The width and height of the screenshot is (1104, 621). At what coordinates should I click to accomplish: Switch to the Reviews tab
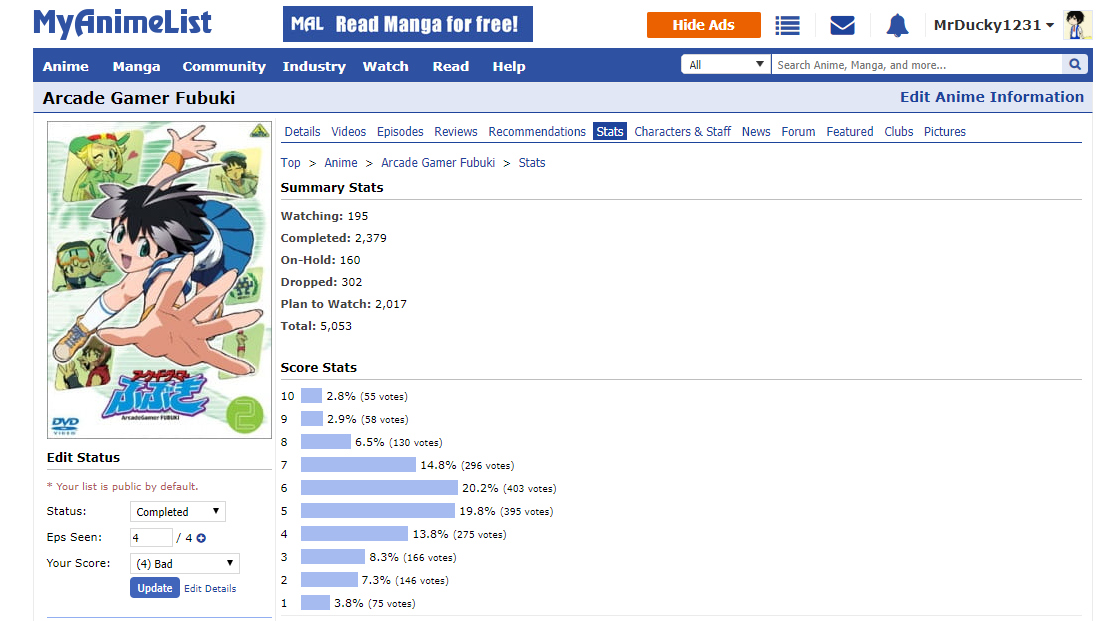point(456,132)
